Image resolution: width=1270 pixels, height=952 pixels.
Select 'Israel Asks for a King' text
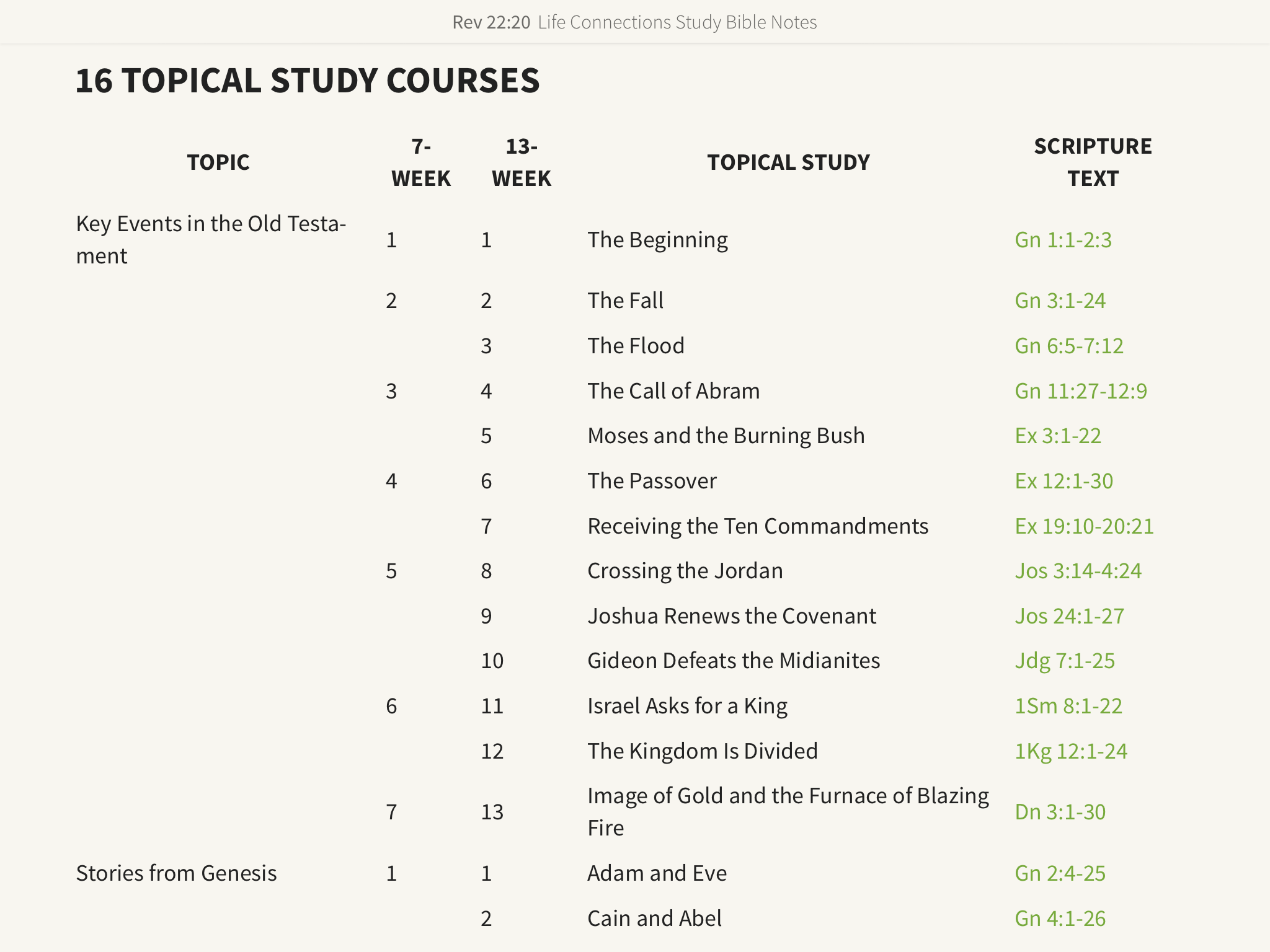[x=687, y=706]
